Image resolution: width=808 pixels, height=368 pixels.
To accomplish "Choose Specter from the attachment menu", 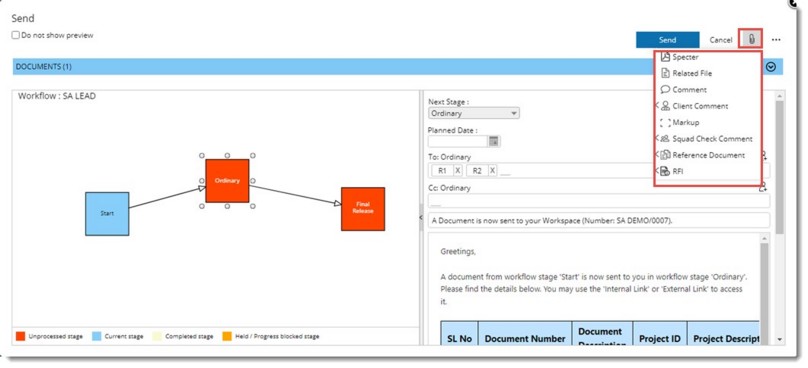I will (685, 57).
